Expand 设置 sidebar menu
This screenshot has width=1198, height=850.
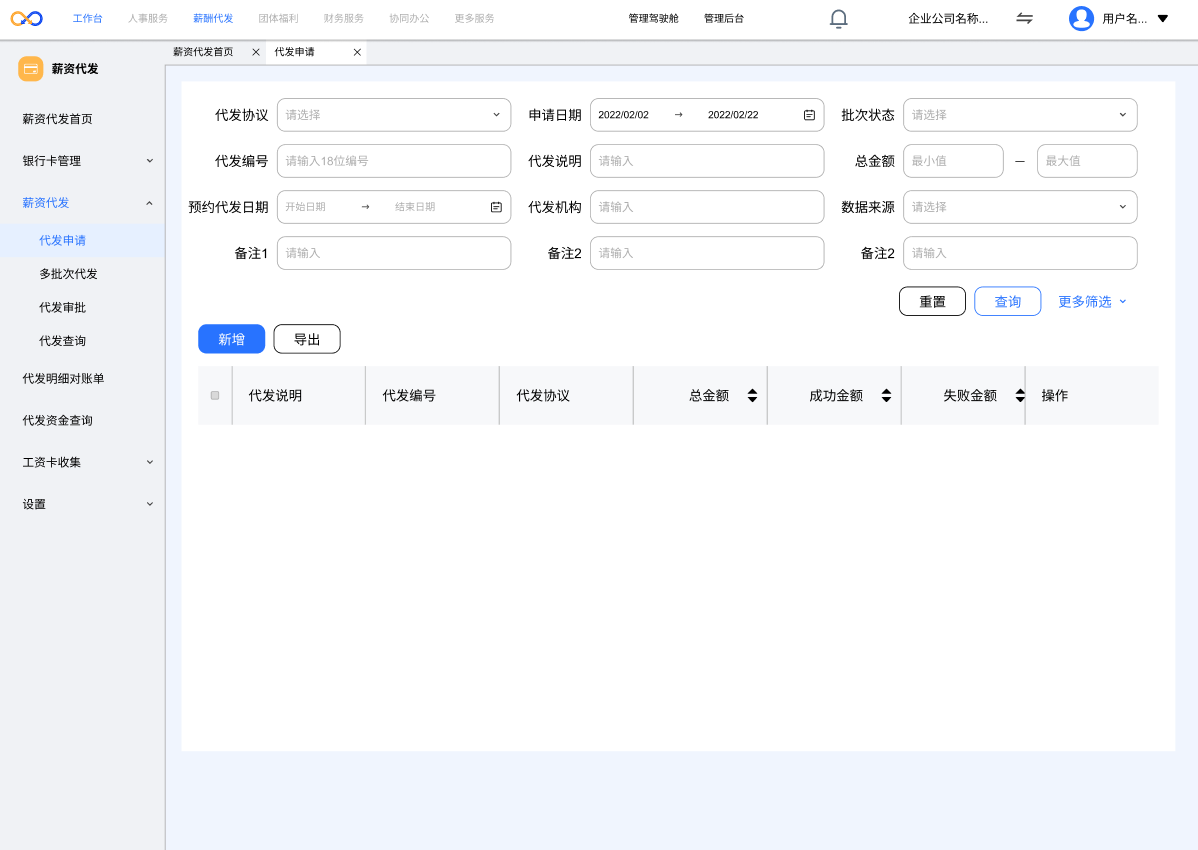pyautogui.click(x=150, y=504)
